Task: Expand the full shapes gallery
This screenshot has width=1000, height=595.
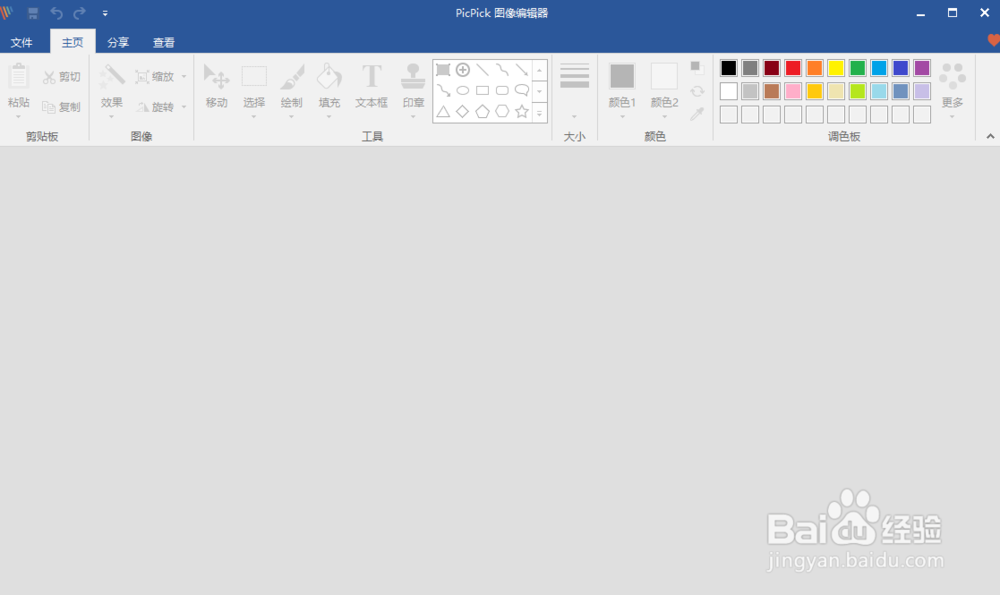Action: tap(540, 113)
